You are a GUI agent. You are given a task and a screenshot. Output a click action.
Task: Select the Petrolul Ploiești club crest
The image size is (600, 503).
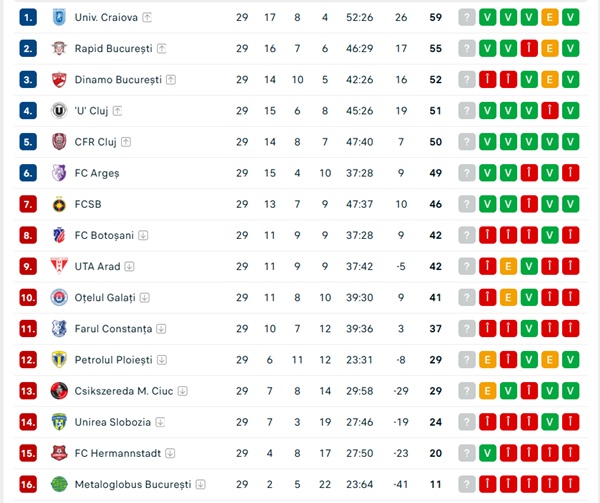click(58, 359)
